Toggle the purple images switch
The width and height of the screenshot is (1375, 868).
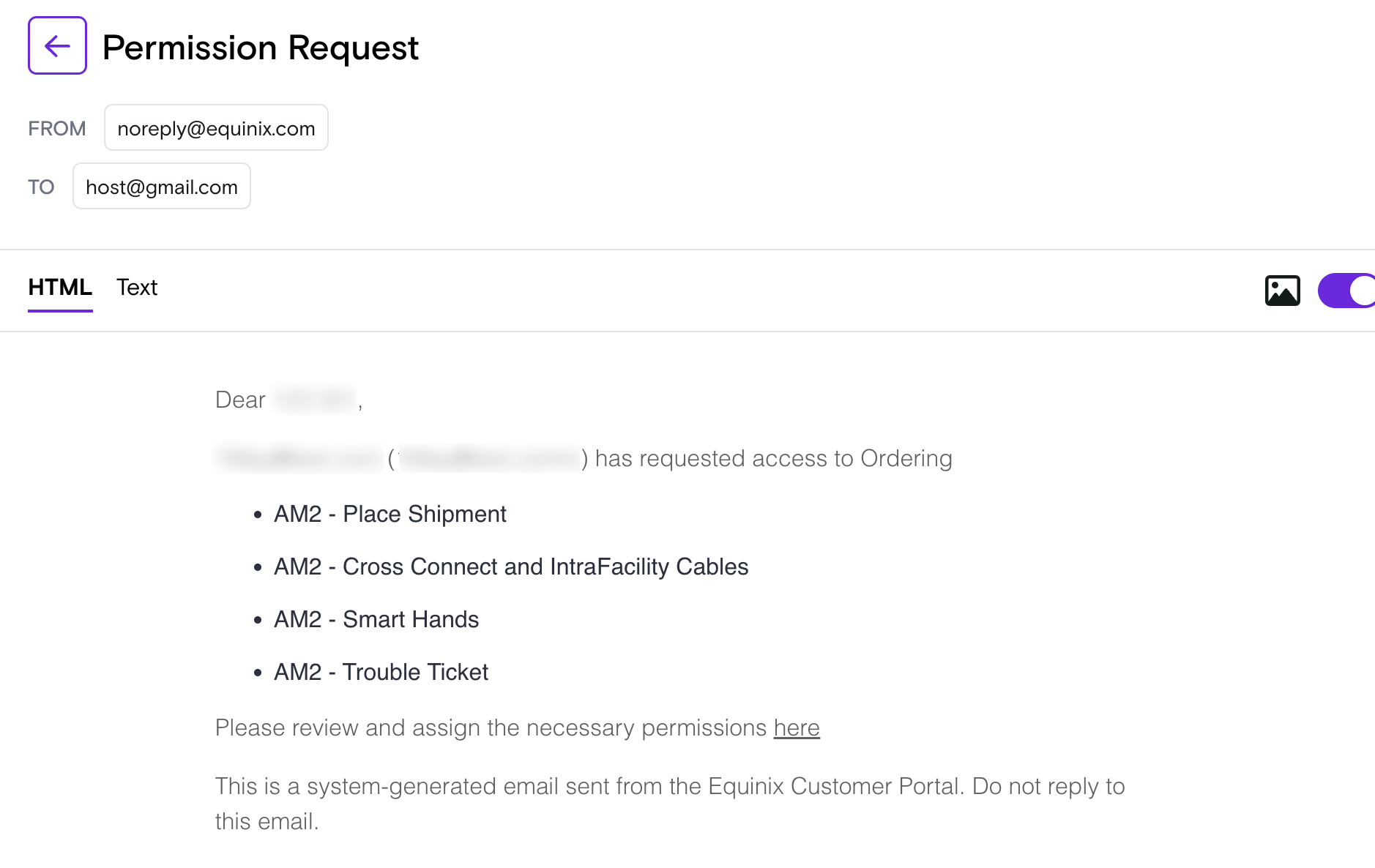(1347, 291)
